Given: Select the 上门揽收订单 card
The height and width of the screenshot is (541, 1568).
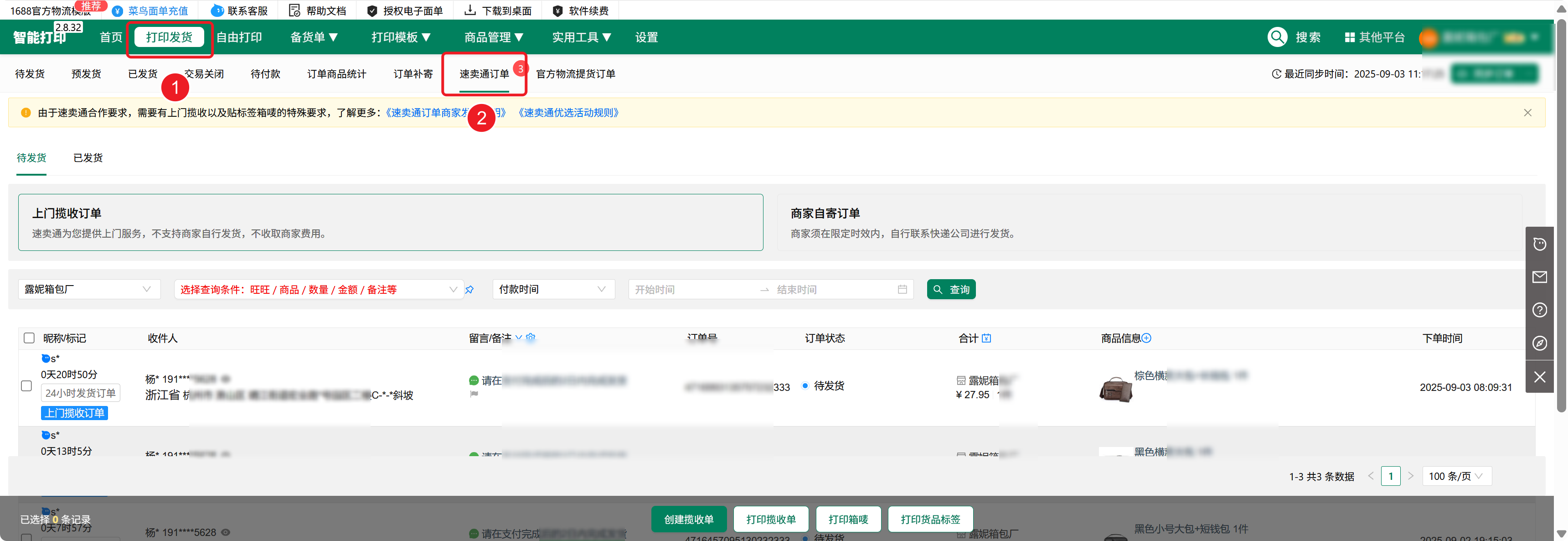Looking at the screenshot, I should pos(391,222).
